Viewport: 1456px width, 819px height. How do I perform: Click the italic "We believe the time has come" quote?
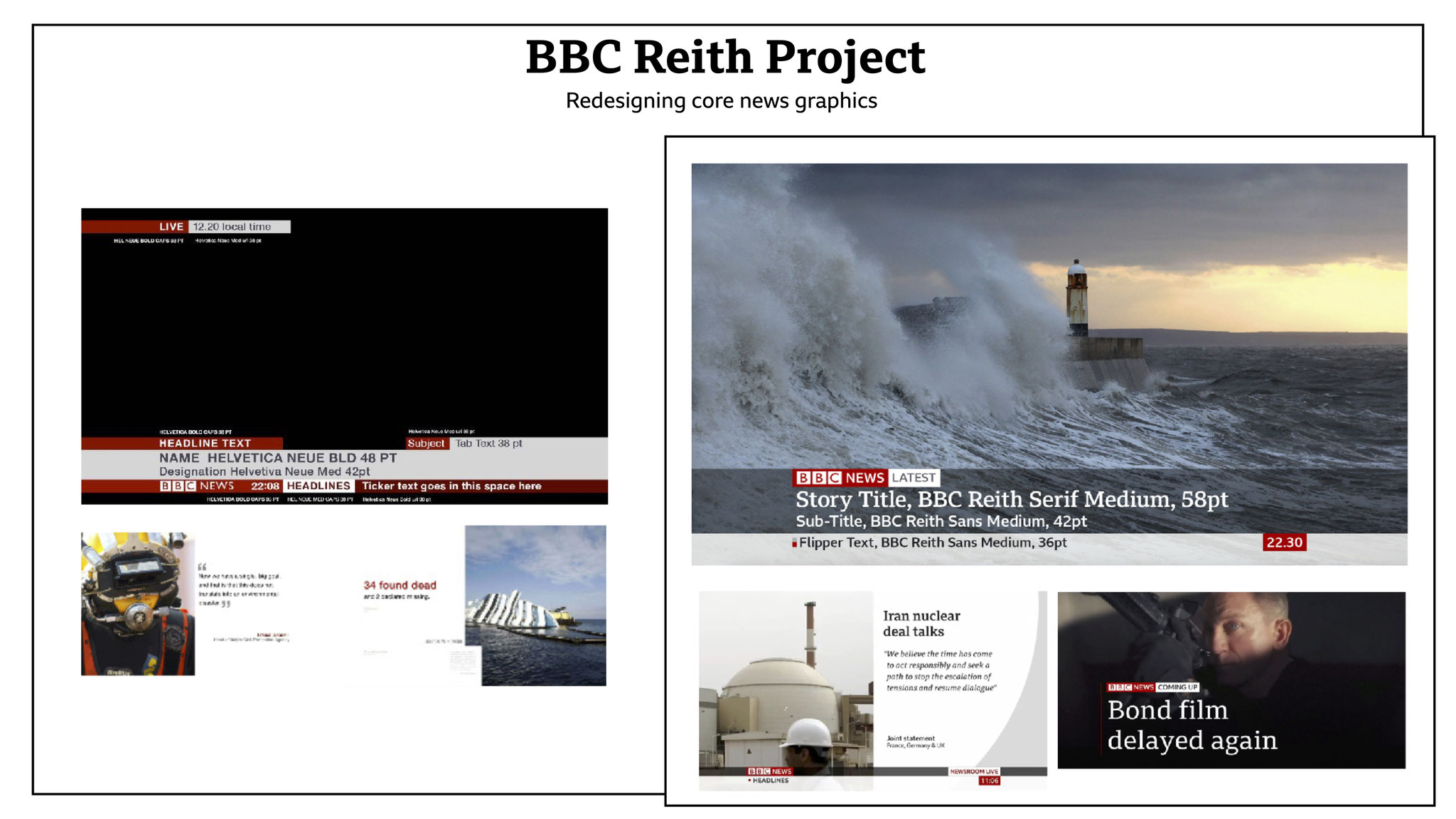[940, 670]
